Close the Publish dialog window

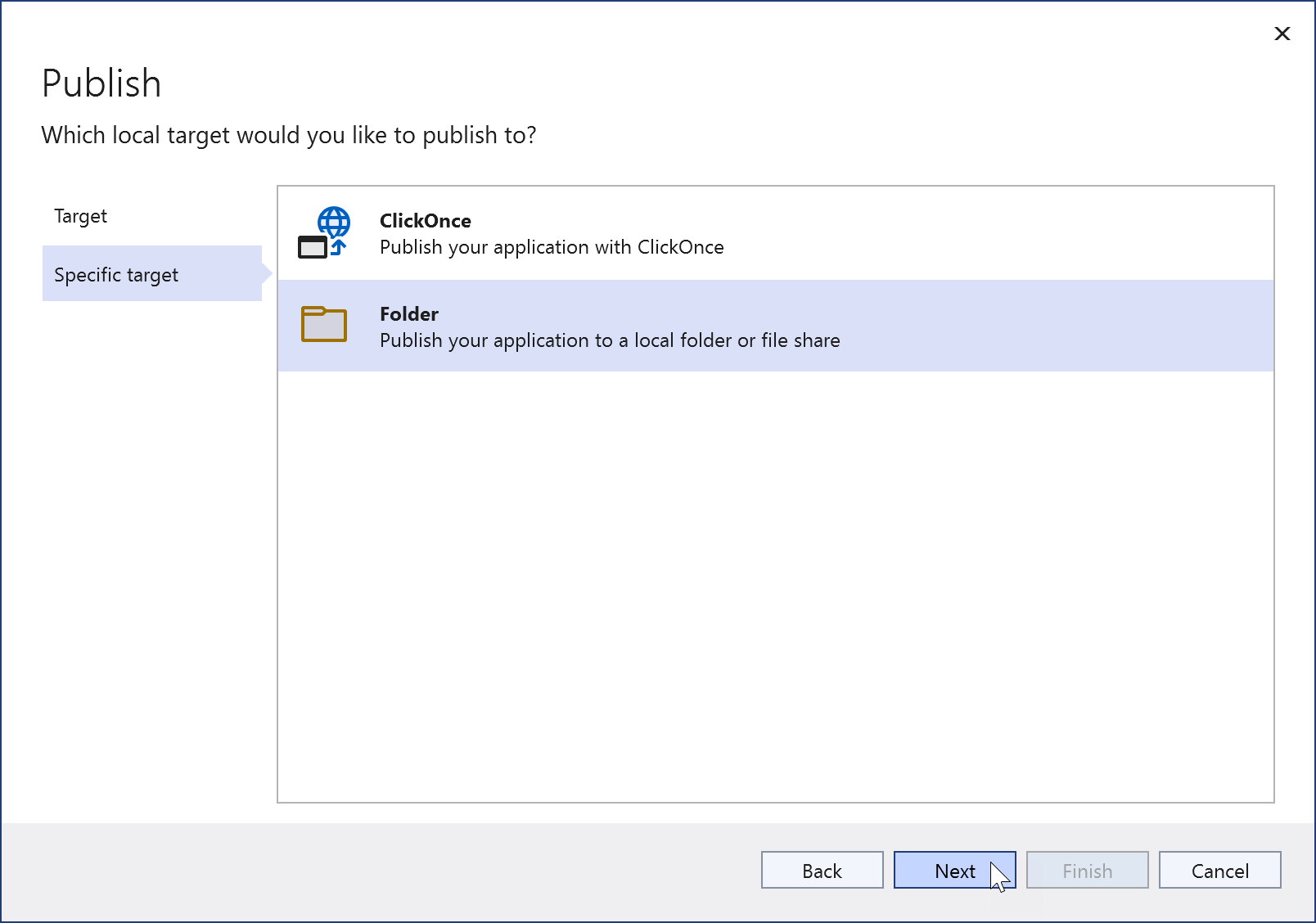(1282, 34)
